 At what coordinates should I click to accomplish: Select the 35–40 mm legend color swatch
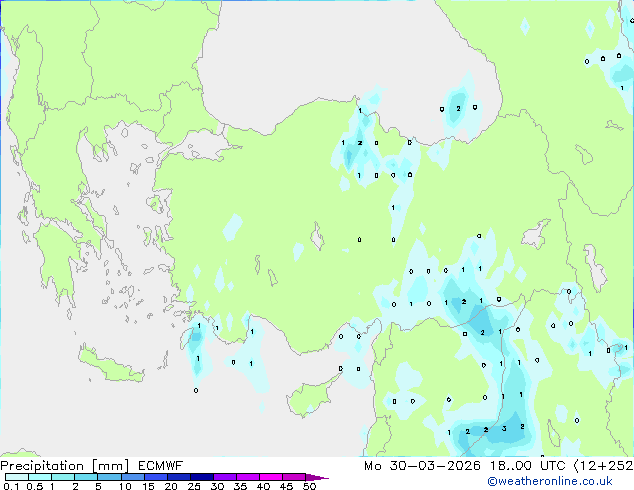(248, 477)
